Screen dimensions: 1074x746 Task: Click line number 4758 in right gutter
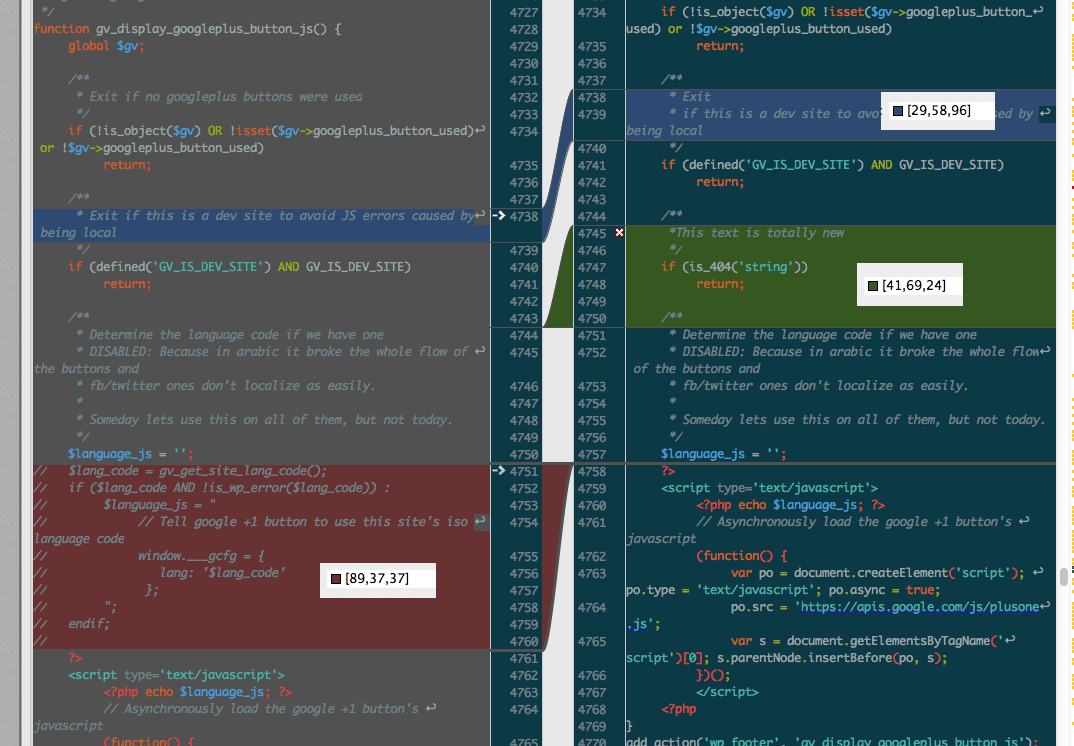coord(592,471)
